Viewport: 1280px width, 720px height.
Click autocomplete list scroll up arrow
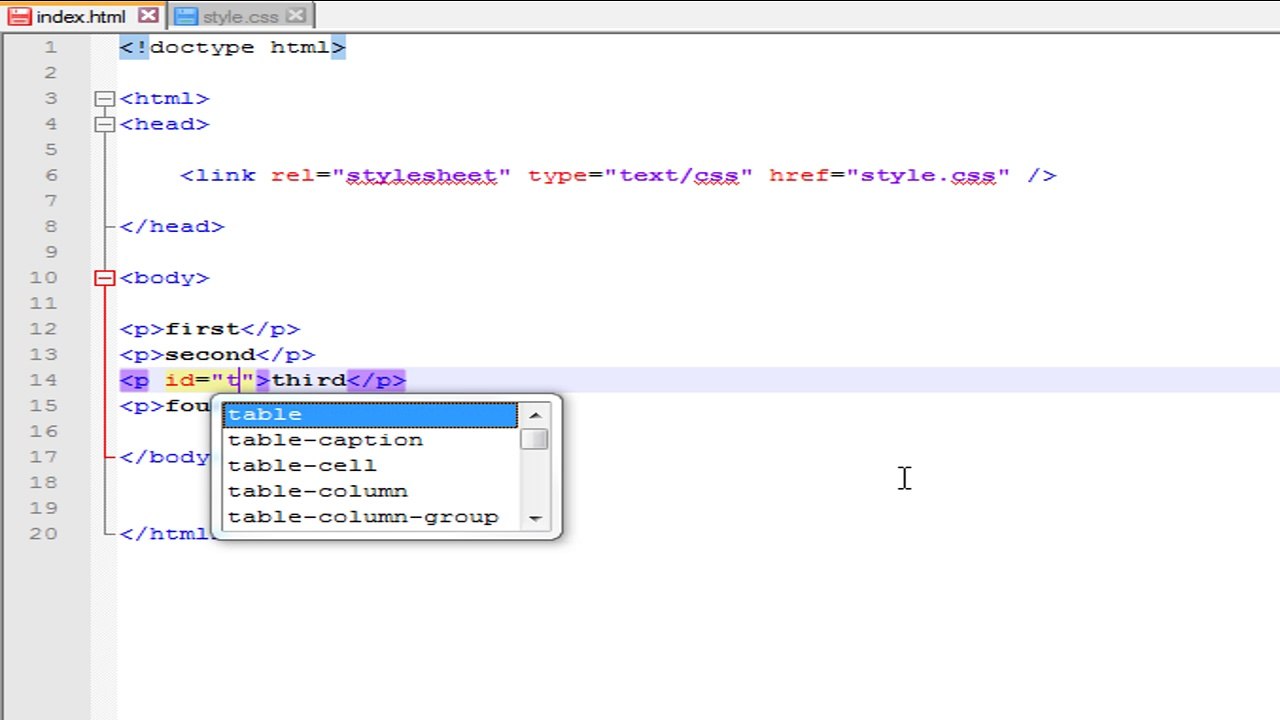pyautogui.click(x=535, y=414)
